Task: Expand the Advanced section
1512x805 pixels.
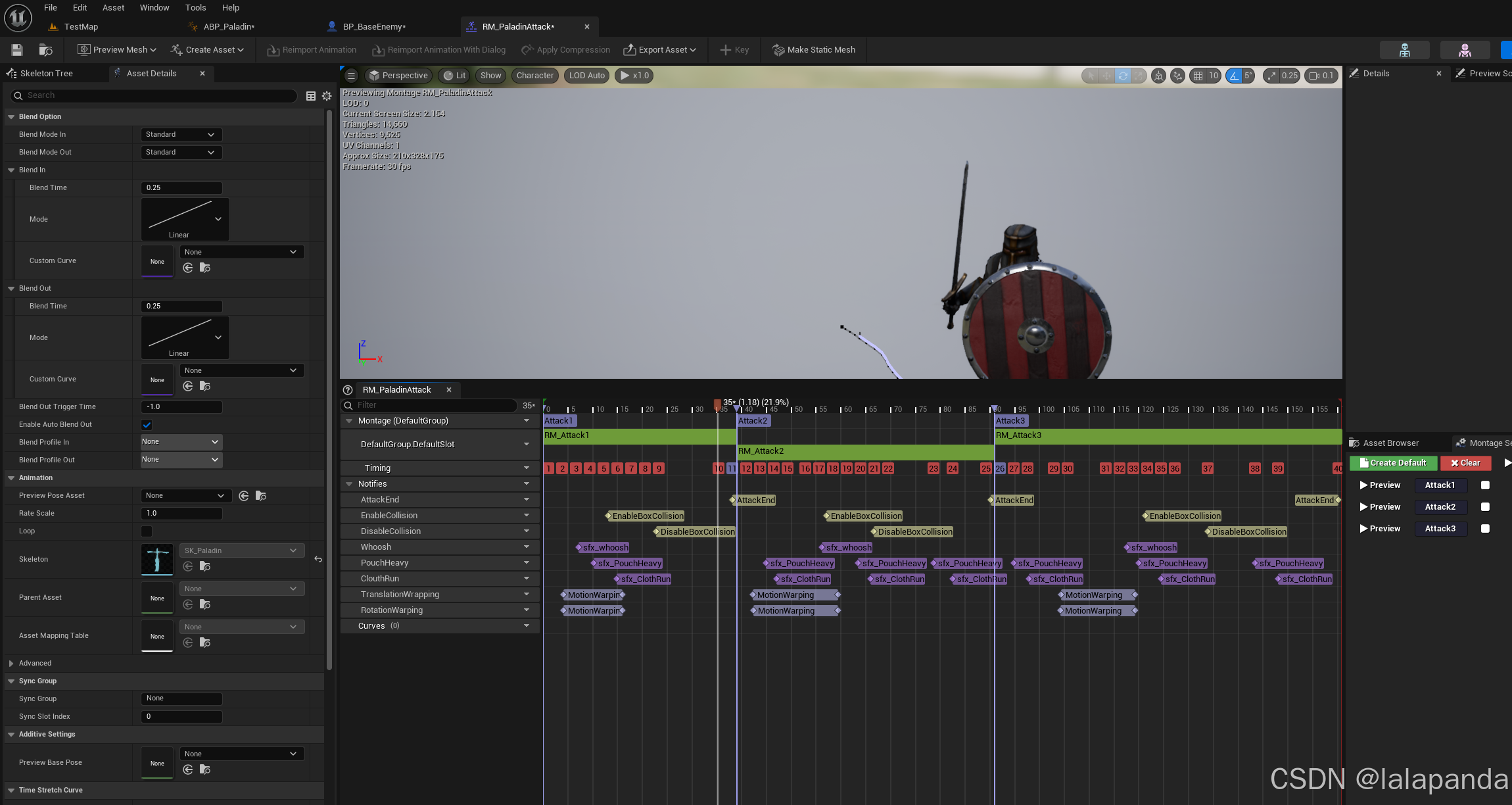Action: [x=11, y=664]
